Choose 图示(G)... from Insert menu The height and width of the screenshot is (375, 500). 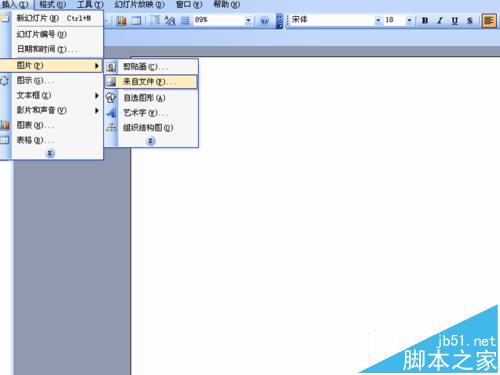[x=52, y=80]
